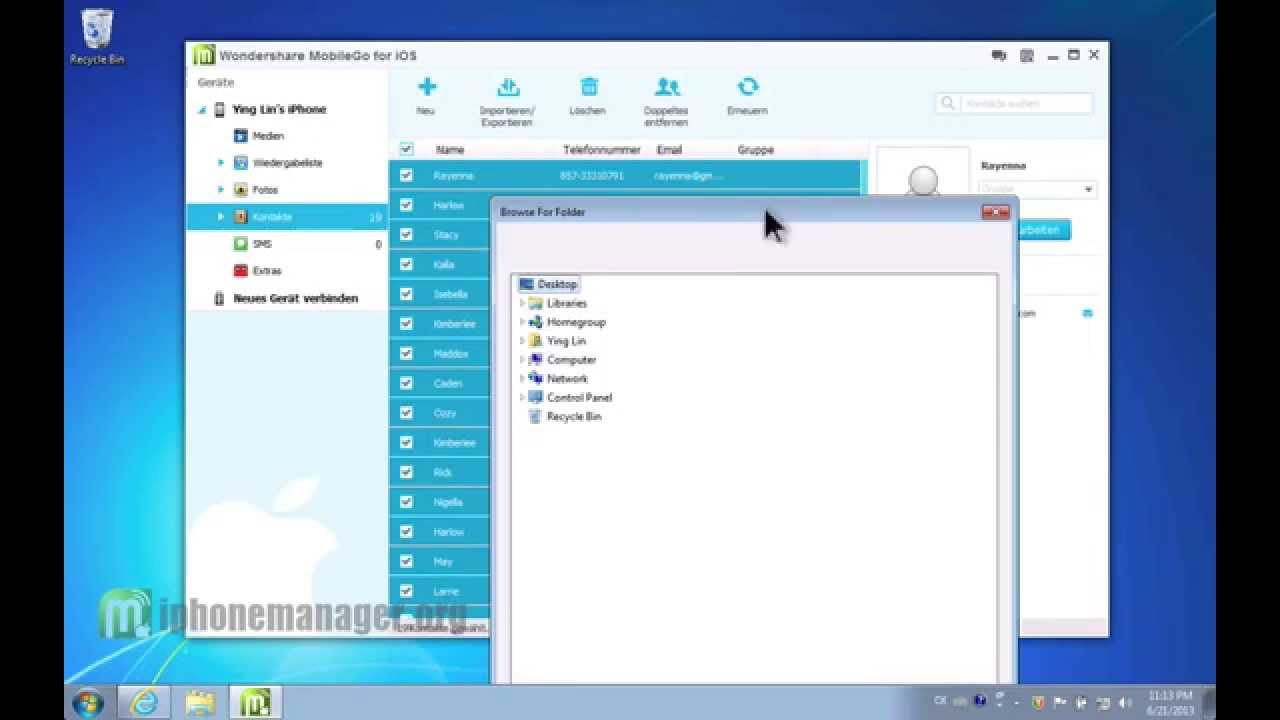Expand the Ying Lin folder node
The height and width of the screenshot is (720, 1280).
[522, 341]
